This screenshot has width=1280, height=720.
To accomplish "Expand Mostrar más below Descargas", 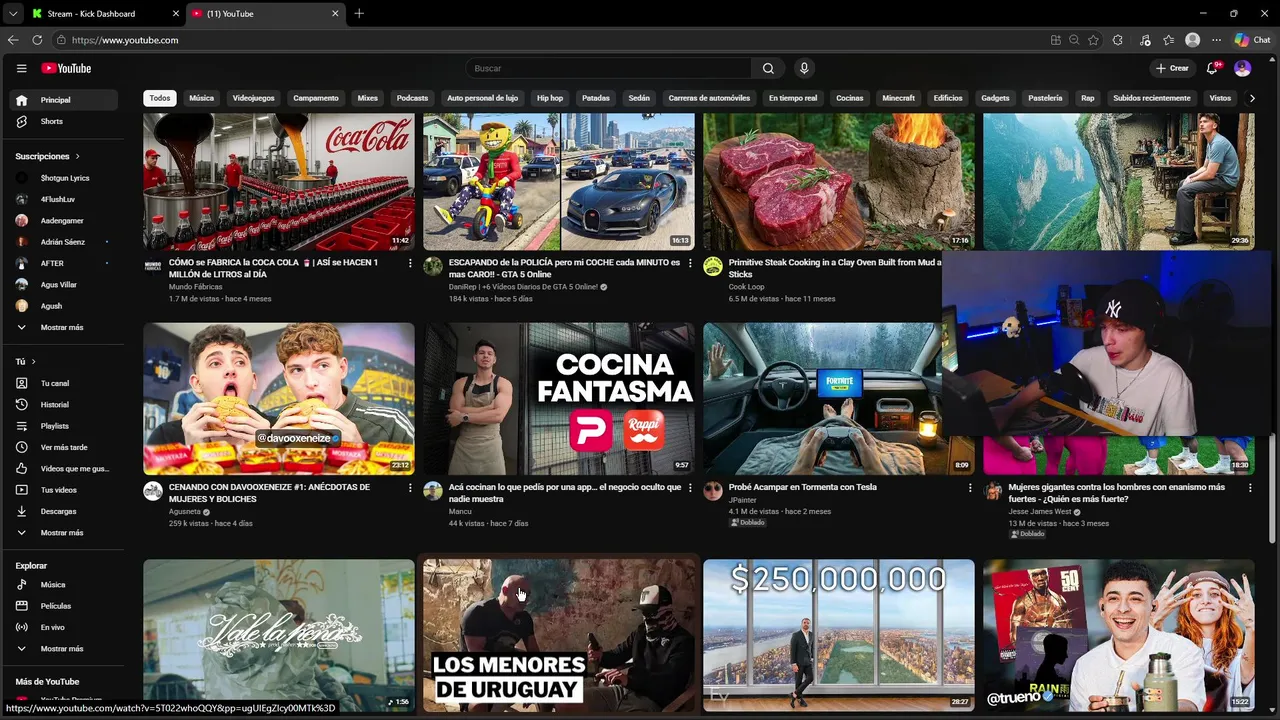I will click(64, 533).
